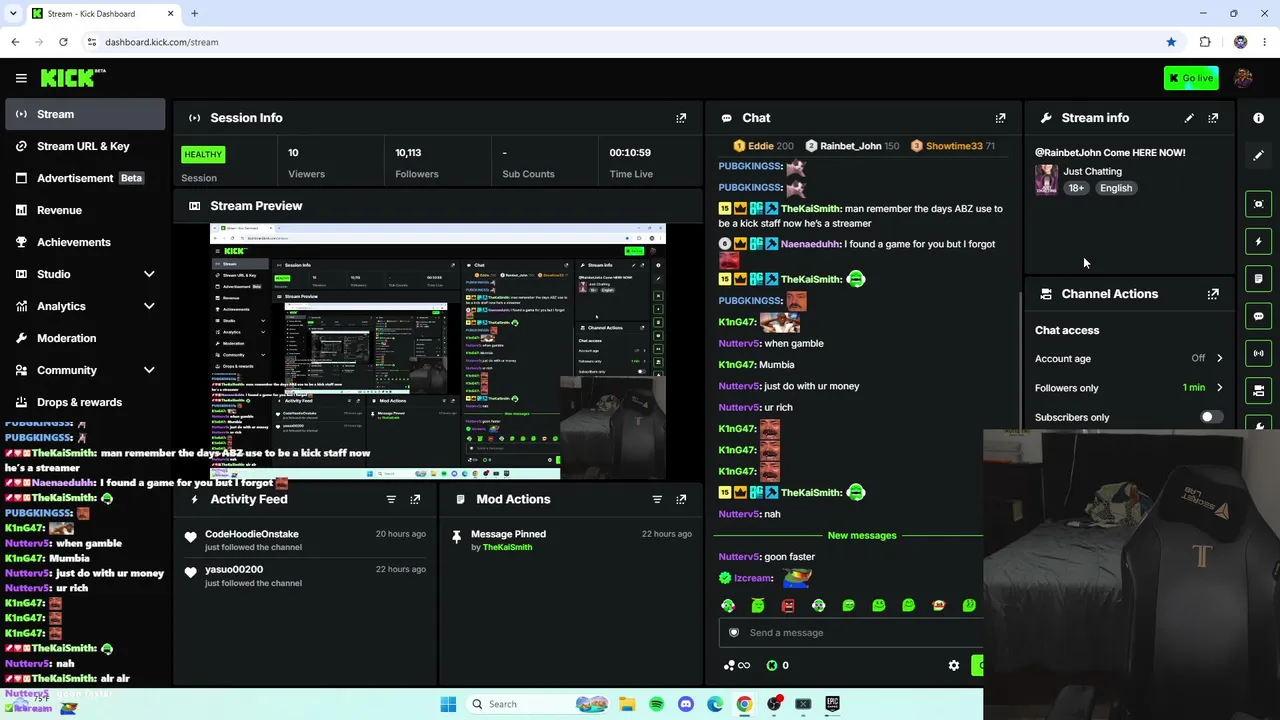
Task: Open the Achievements page
Action: [x=86, y=242]
